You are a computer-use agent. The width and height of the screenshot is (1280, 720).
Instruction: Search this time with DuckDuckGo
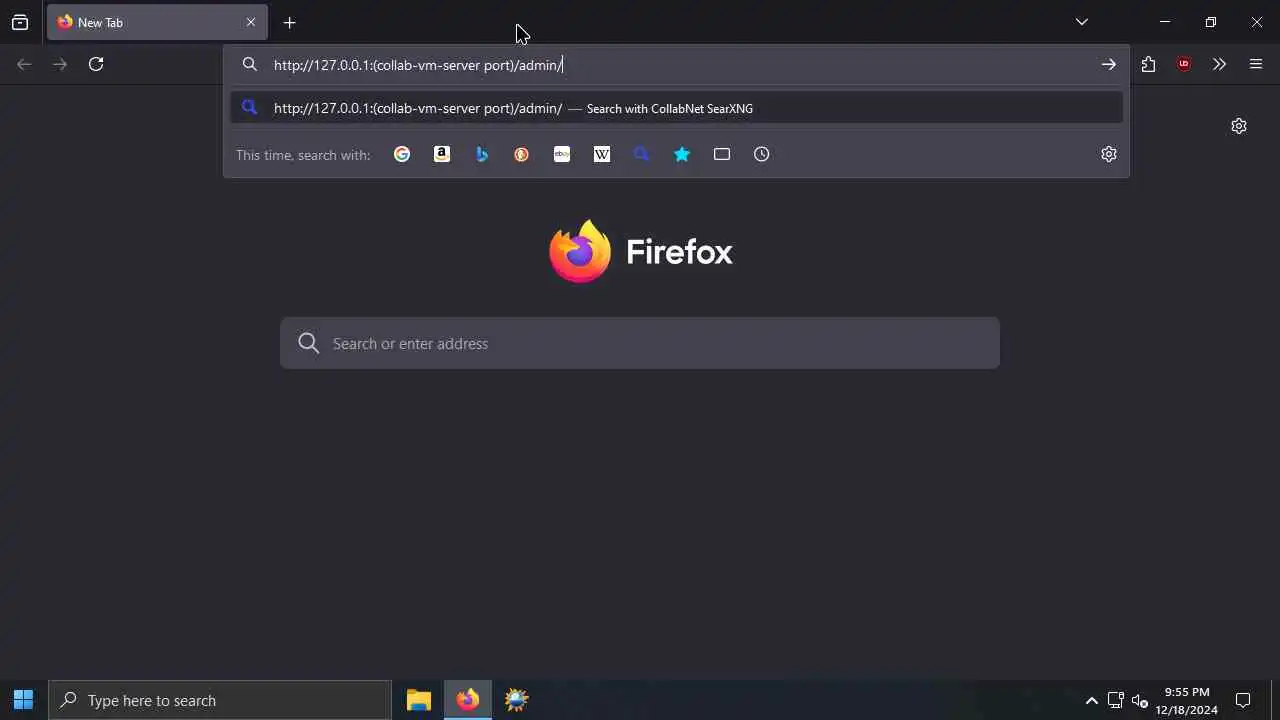(x=522, y=154)
